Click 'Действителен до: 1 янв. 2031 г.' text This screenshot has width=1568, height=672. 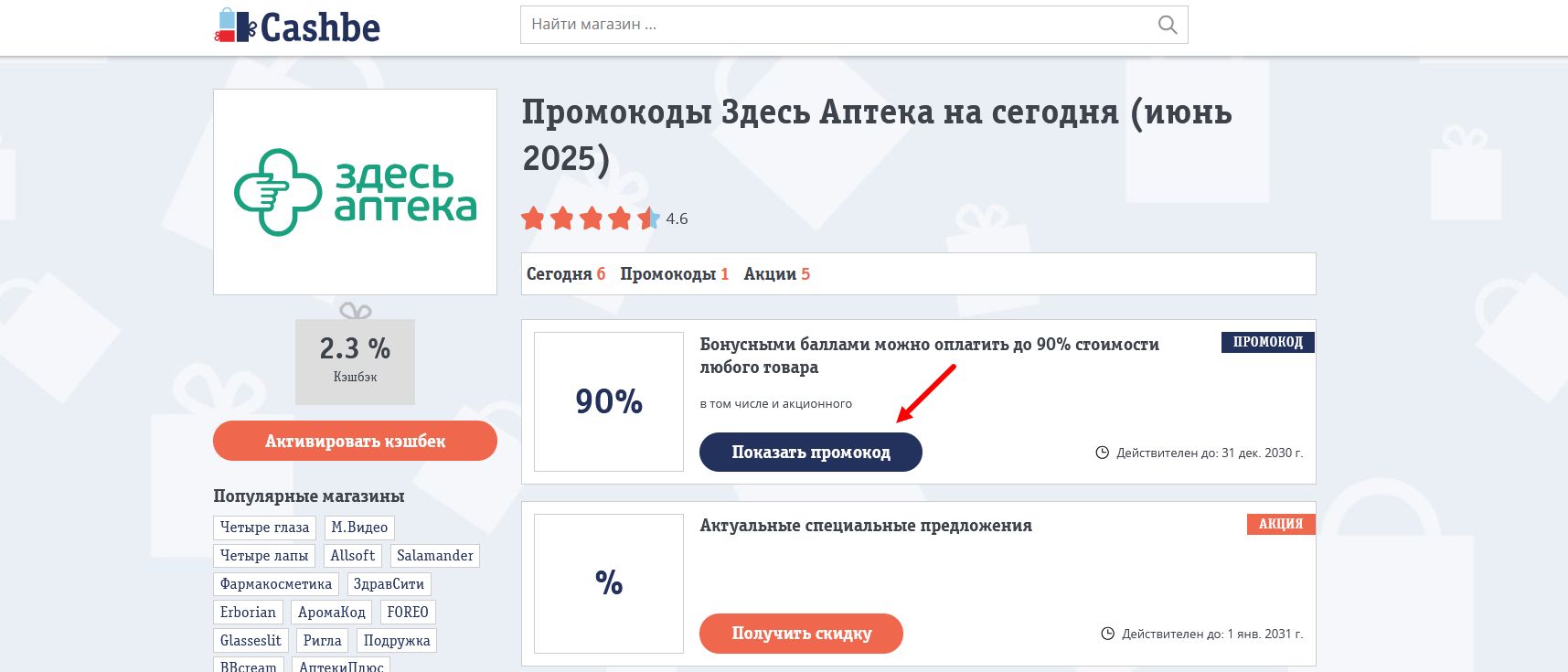point(1212,634)
